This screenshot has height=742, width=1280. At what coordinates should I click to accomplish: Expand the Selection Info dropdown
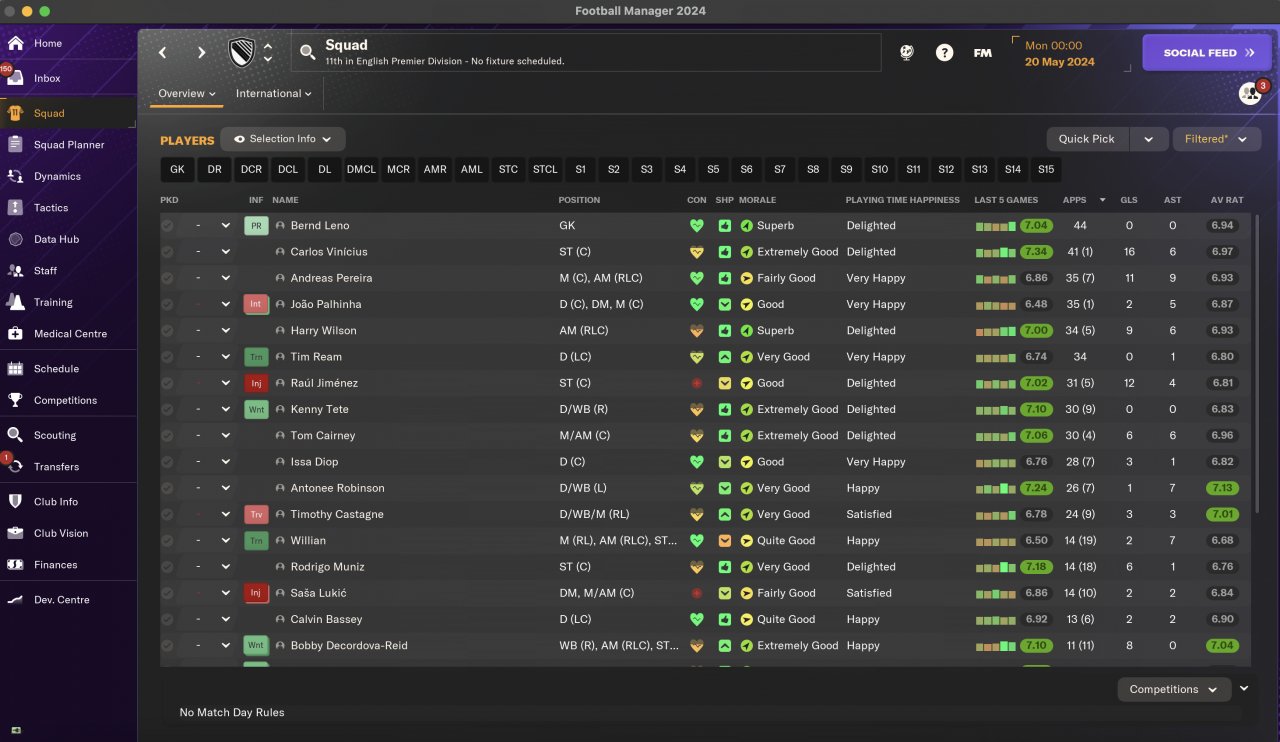coord(283,139)
